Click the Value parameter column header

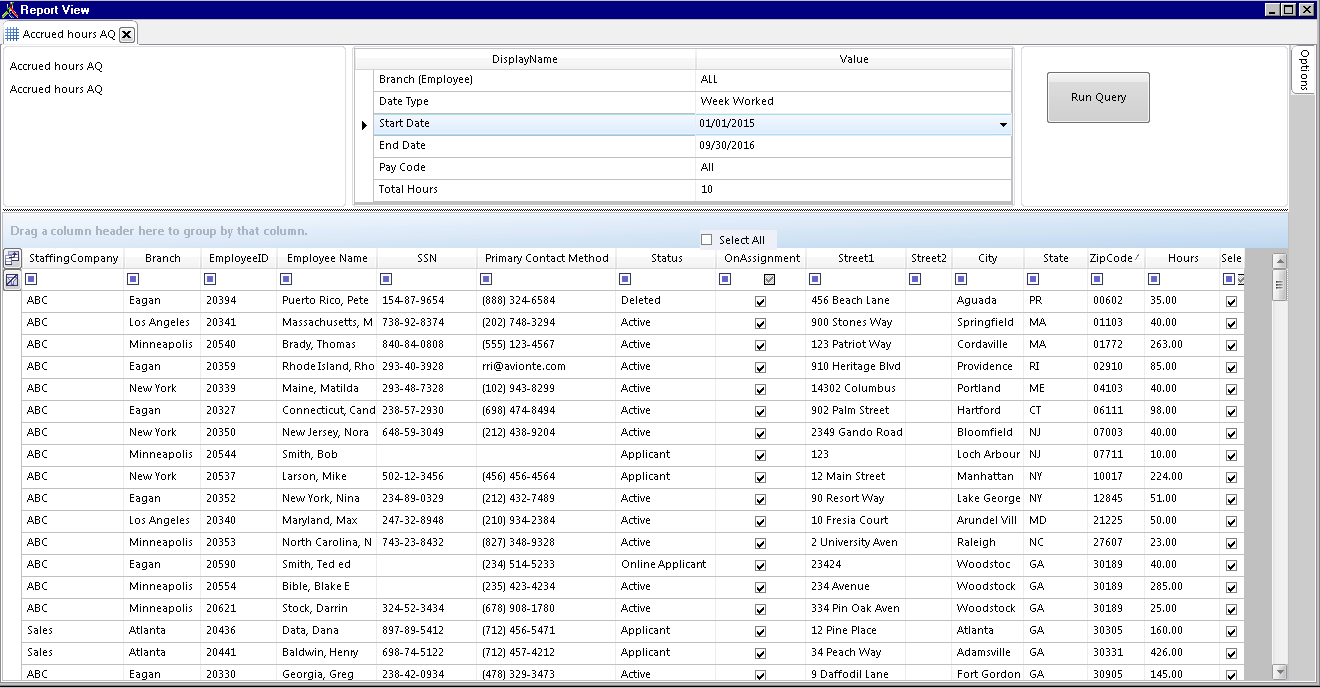click(854, 59)
